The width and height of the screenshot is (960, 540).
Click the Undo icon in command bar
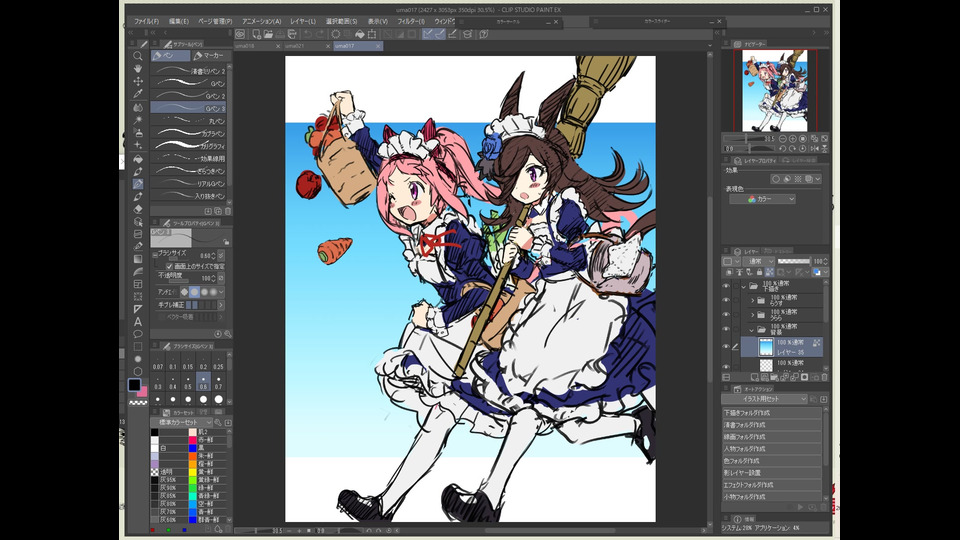click(x=307, y=34)
